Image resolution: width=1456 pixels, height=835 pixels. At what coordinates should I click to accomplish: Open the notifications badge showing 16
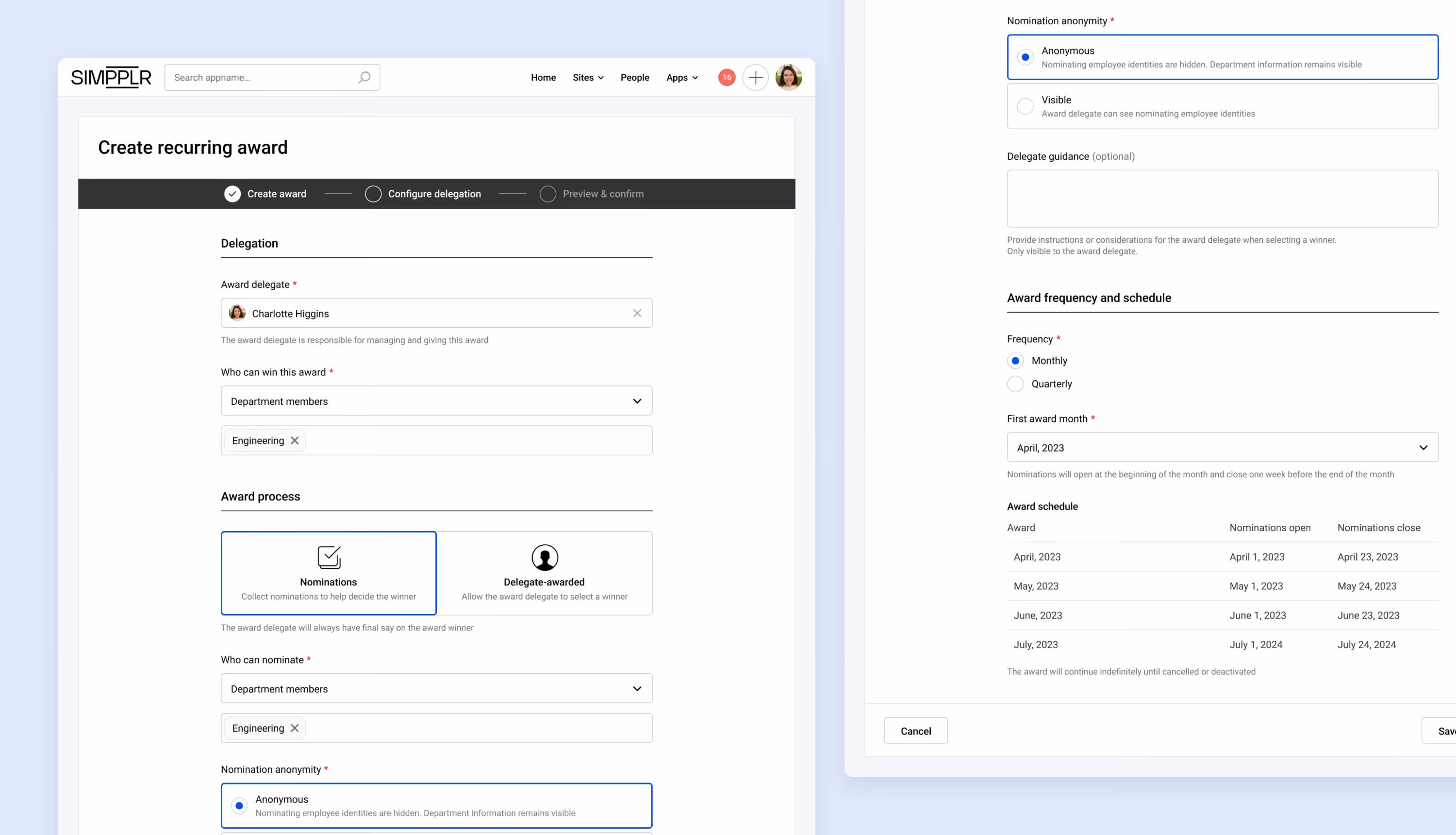click(726, 77)
